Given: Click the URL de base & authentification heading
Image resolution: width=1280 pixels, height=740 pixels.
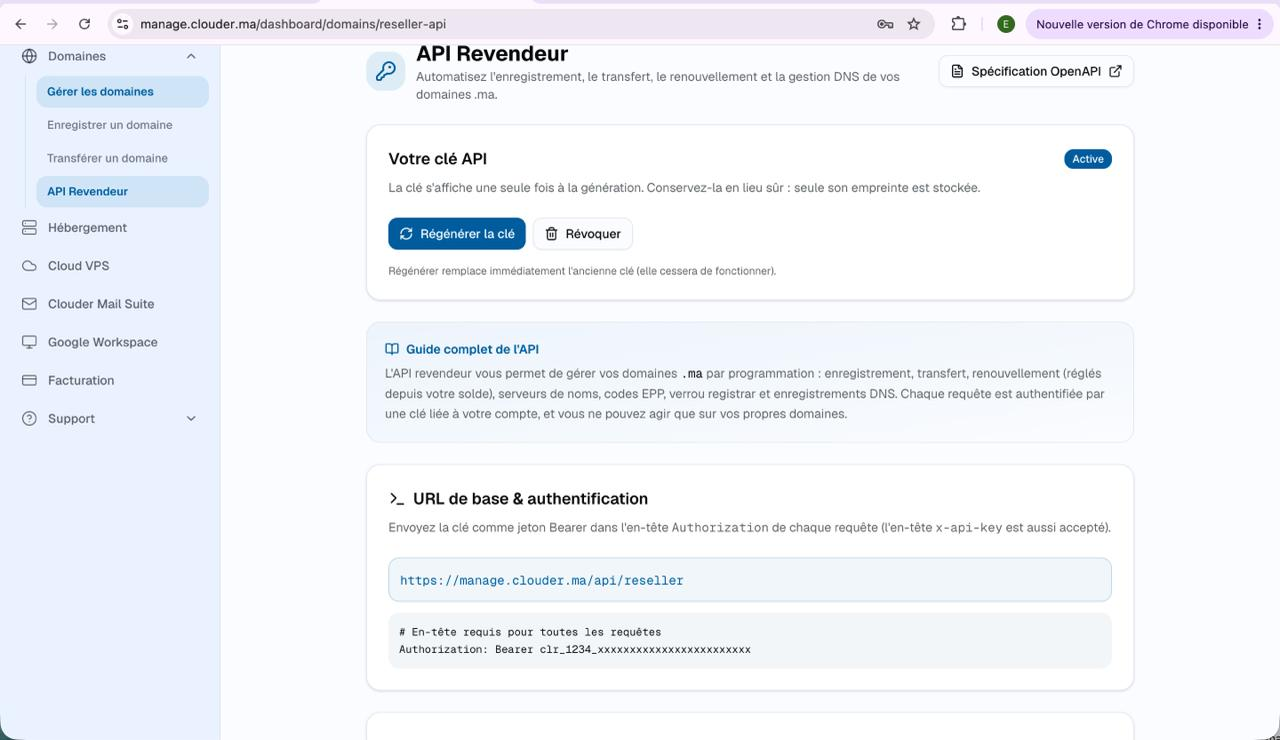Looking at the screenshot, I should [530, 499].
